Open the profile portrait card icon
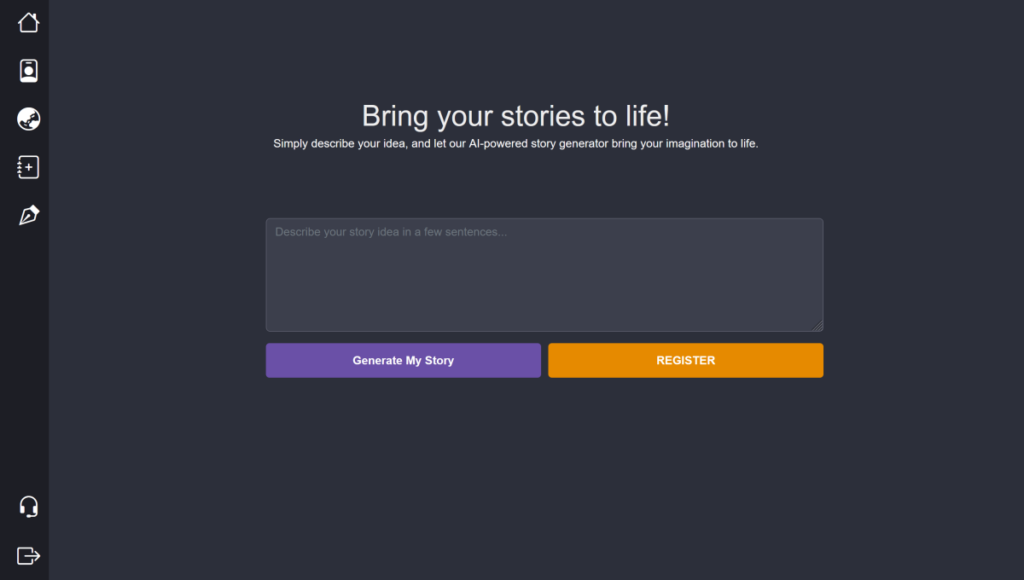Image resolution: width=1024 pixels, height=580 pixels. click(28, 71)
